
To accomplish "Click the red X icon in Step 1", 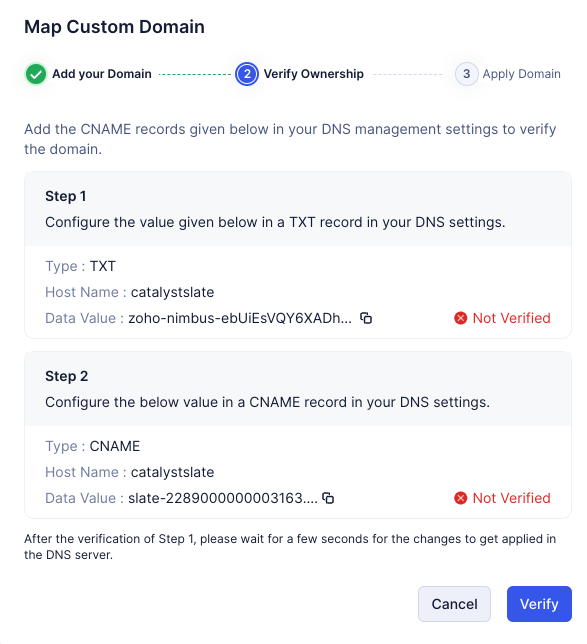I will pyautogui.click(x=460, y=318).
